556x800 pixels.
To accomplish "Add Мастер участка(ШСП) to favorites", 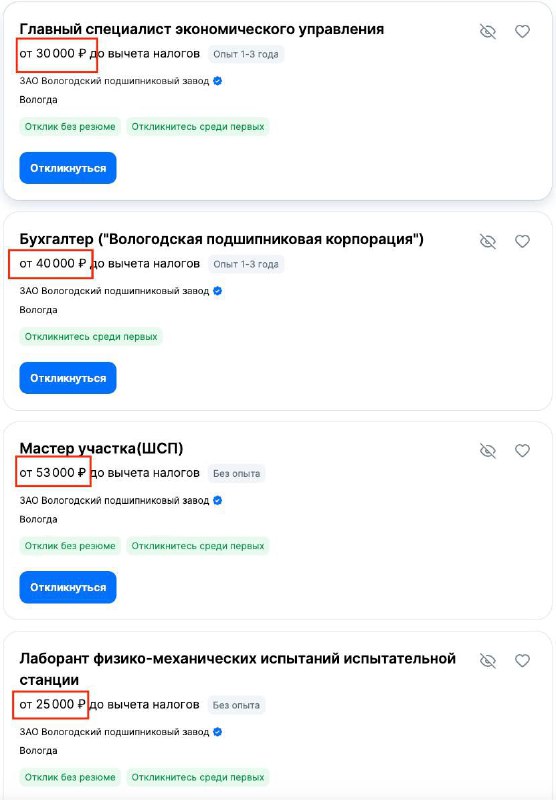I will tap(522, 451).
